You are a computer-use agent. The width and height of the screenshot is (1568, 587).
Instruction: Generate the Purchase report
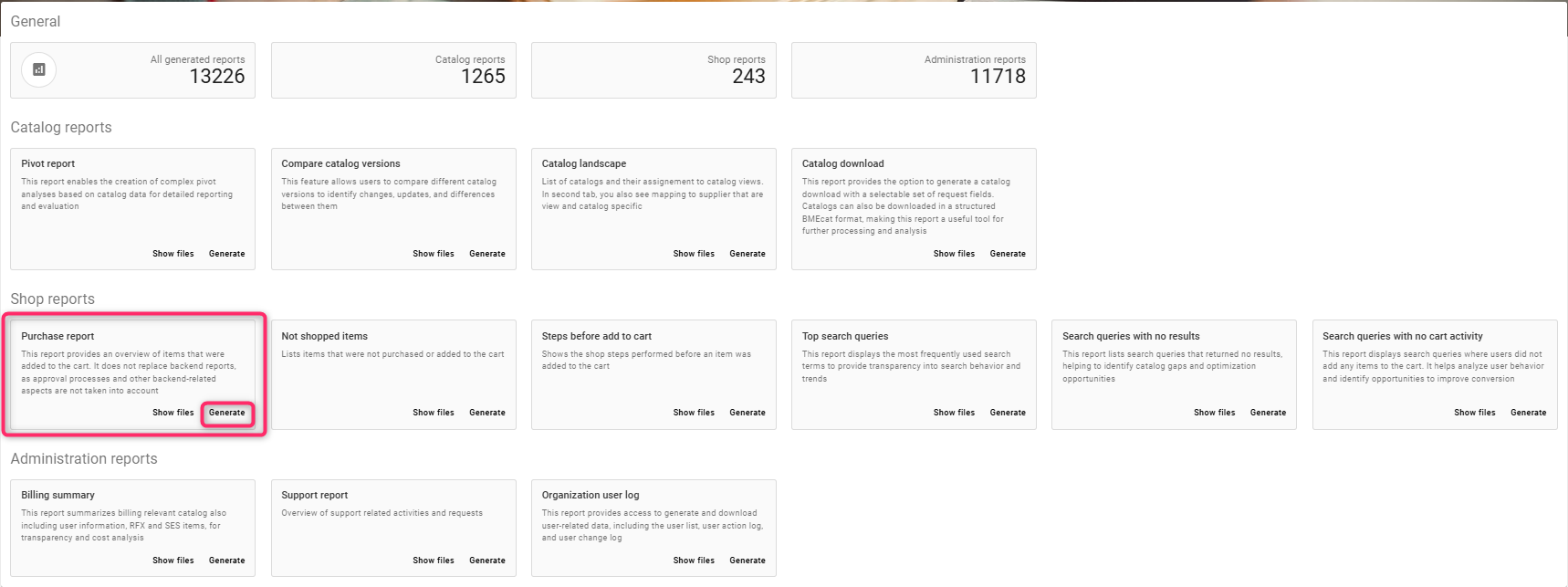click(226, 413)
